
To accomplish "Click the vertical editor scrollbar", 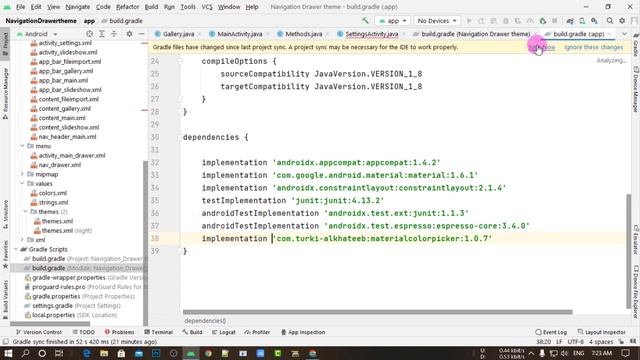I will point(629,251).
